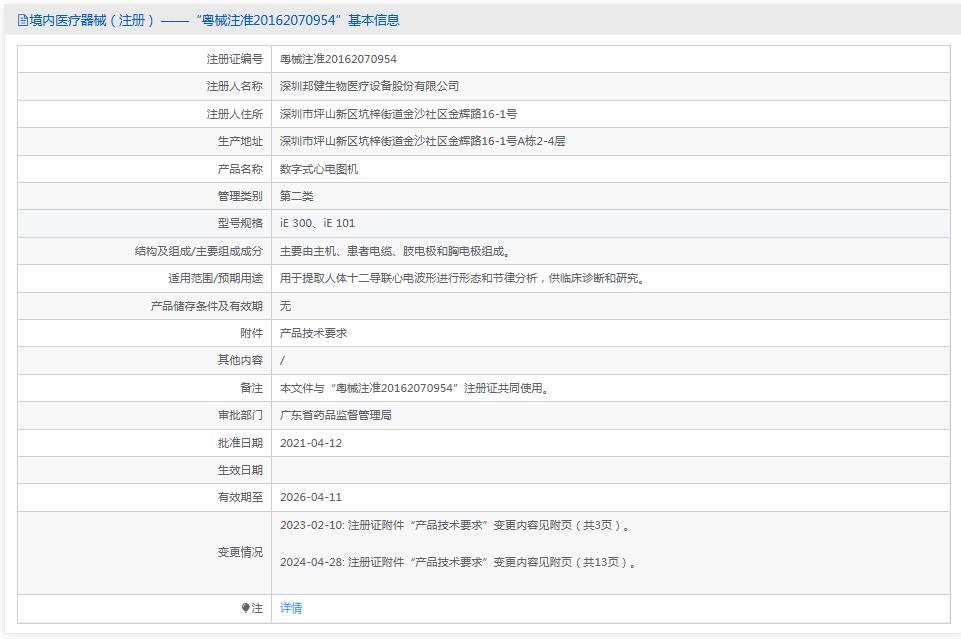The image size is (961, 639).
Task: Click the 2024-04-28 change record entry
Action: (x=458, y=562)
